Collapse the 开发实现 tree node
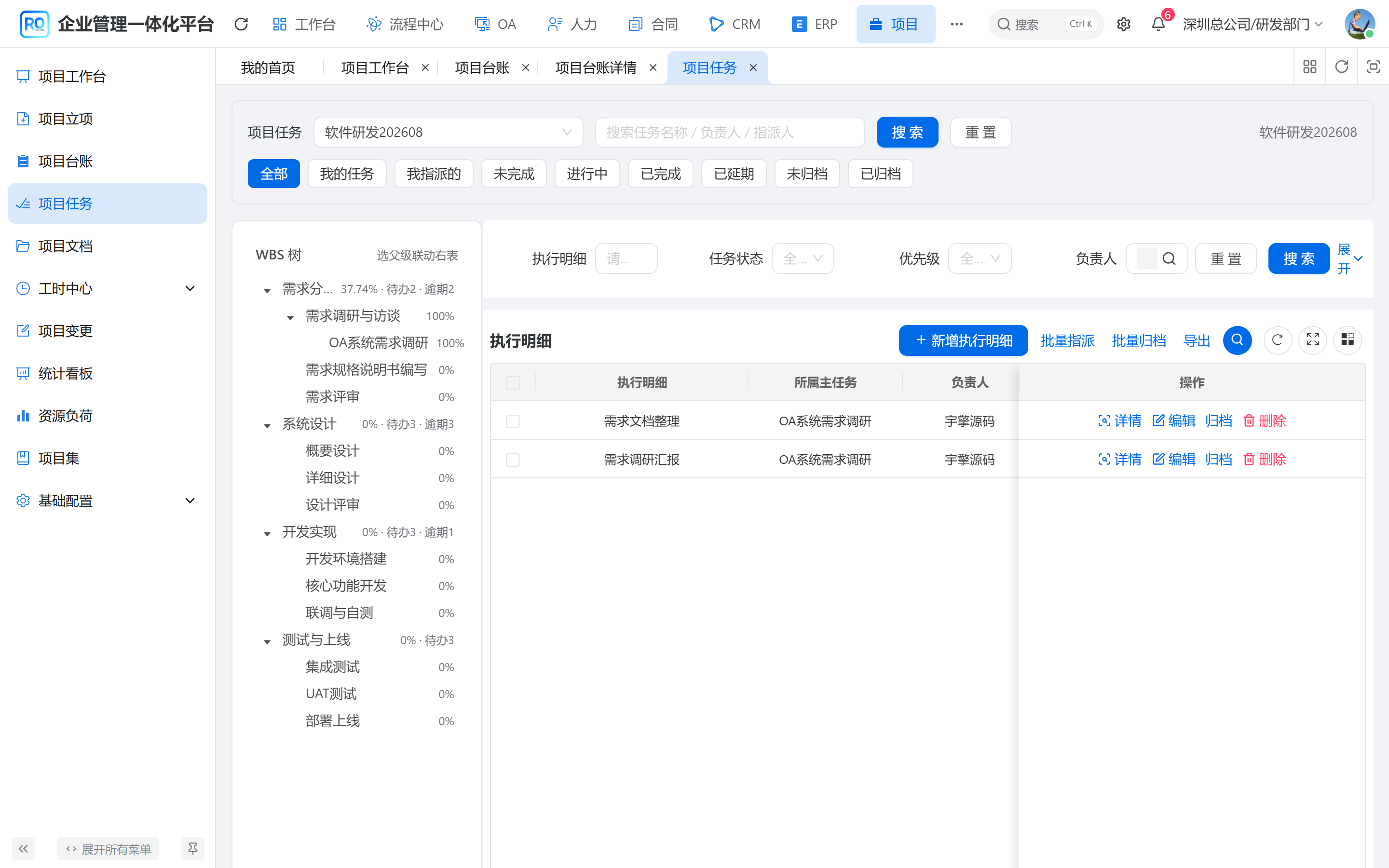 coord(267,533)
